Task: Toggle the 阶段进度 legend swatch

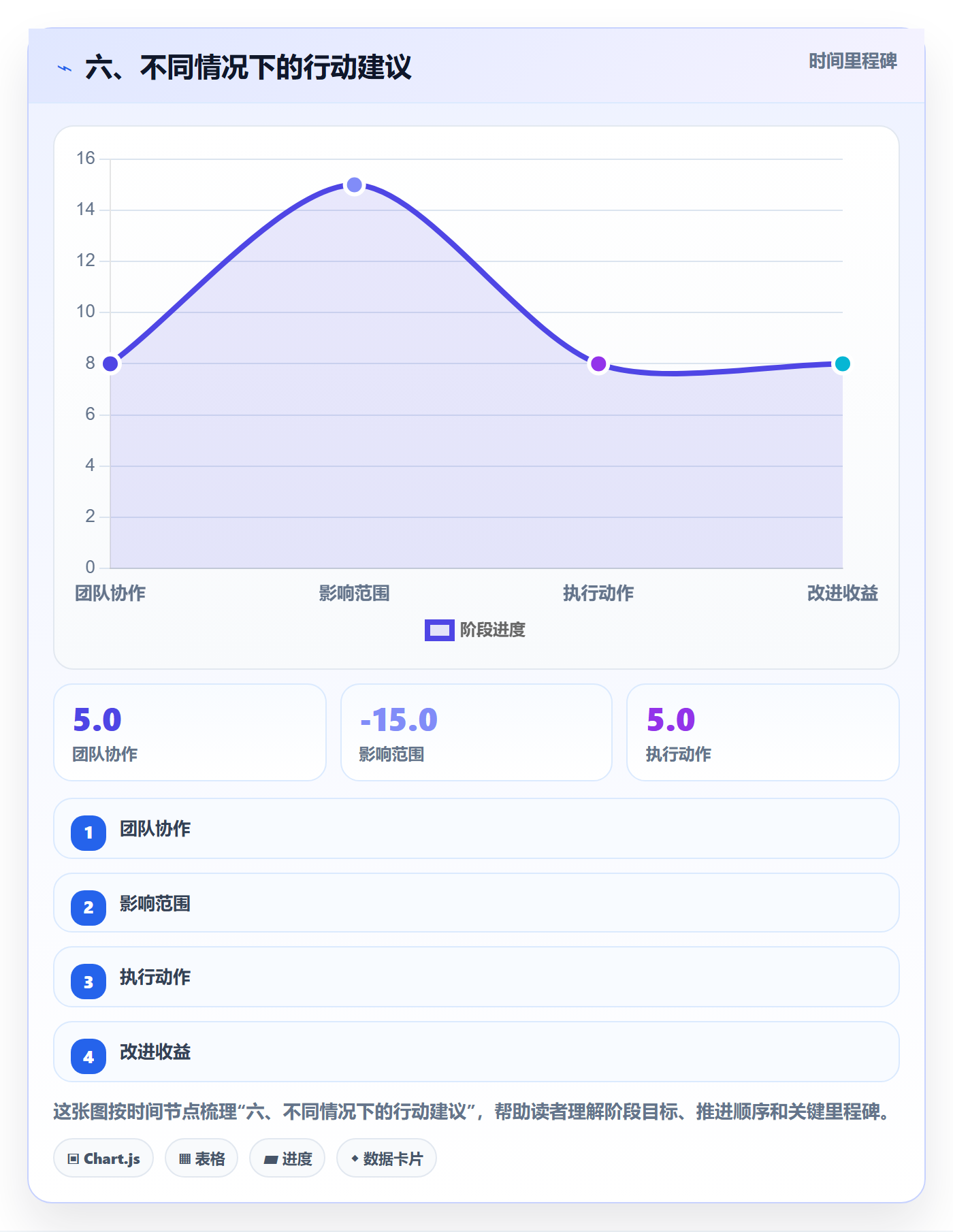Action: tap(439, 630)
